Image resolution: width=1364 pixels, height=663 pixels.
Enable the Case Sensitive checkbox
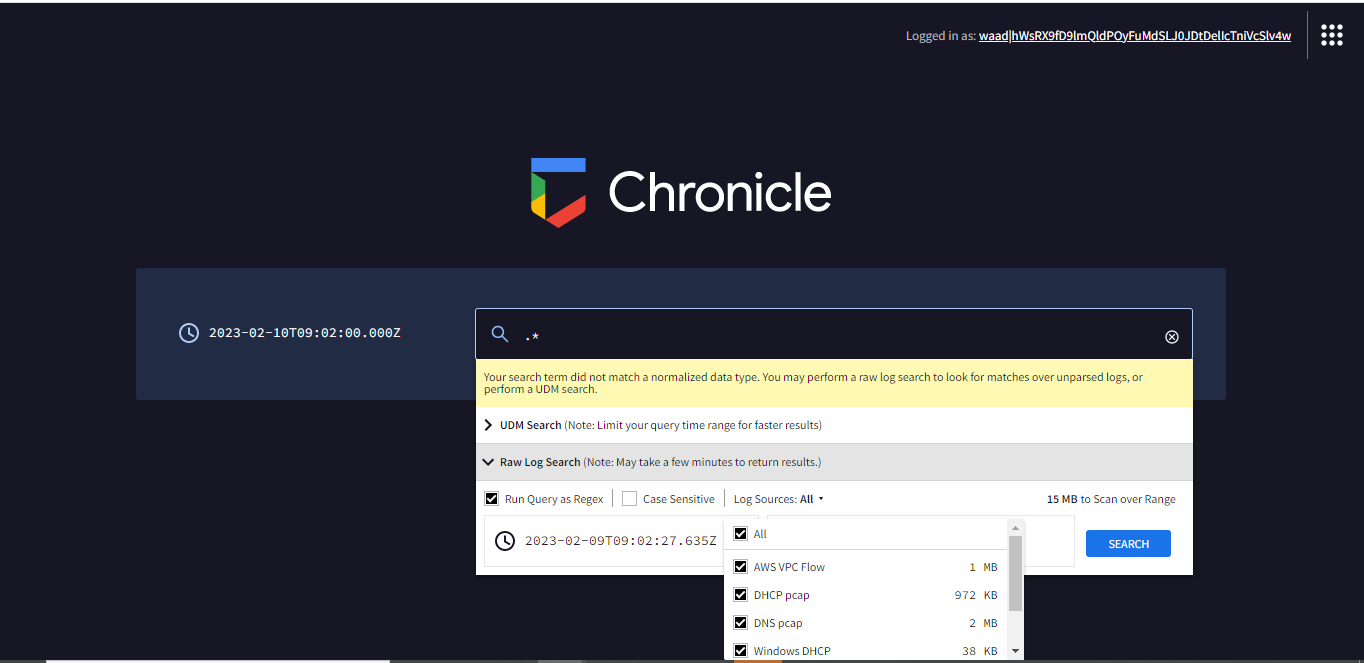pos(629,499)
